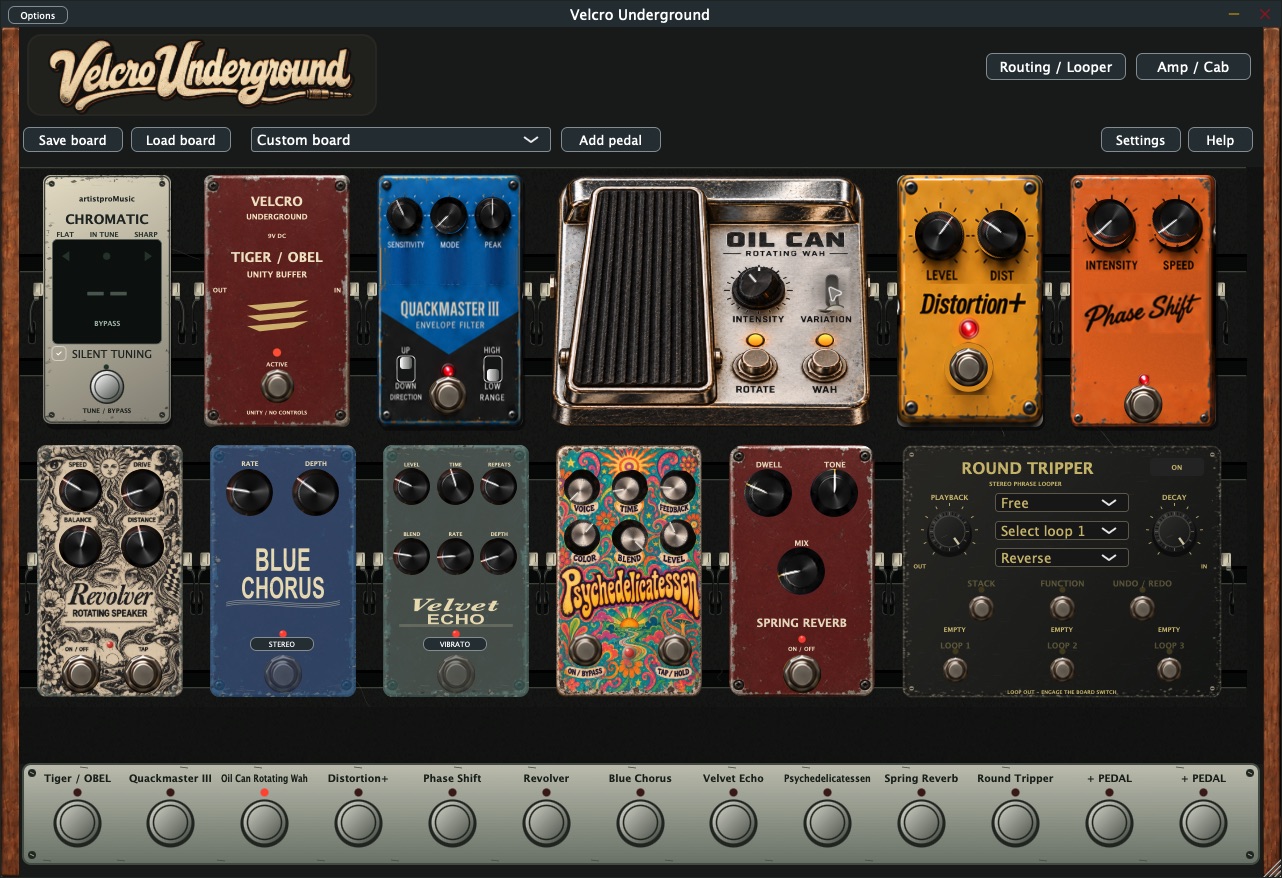Click the Round Tripper Loop 2 footswitch
Viewport: 1282px width, 878px height.
pyautogui.click(x=1062, y=669)
